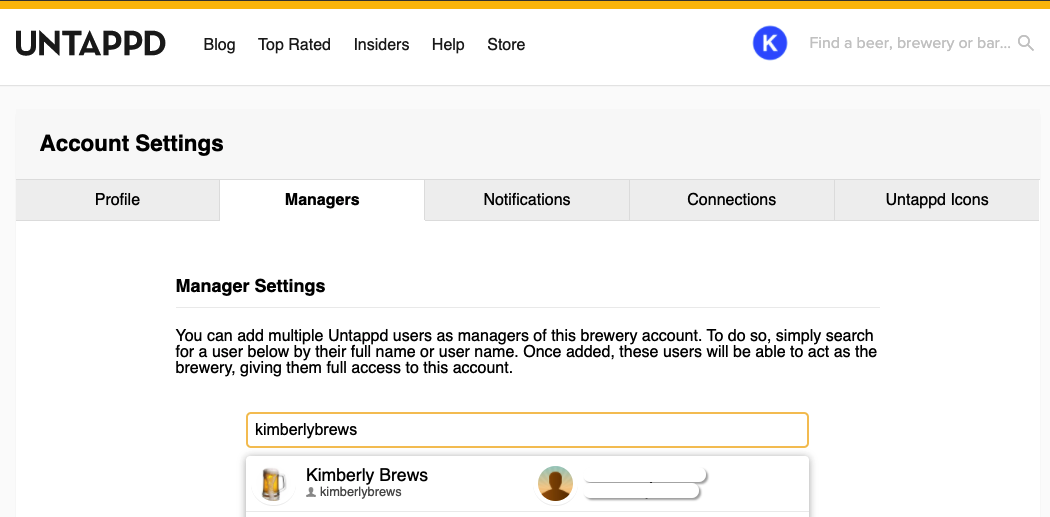Go to Top Rated
Viewport: 1050px width, 517px height.
pyautogui.click(x=294, y=44)
